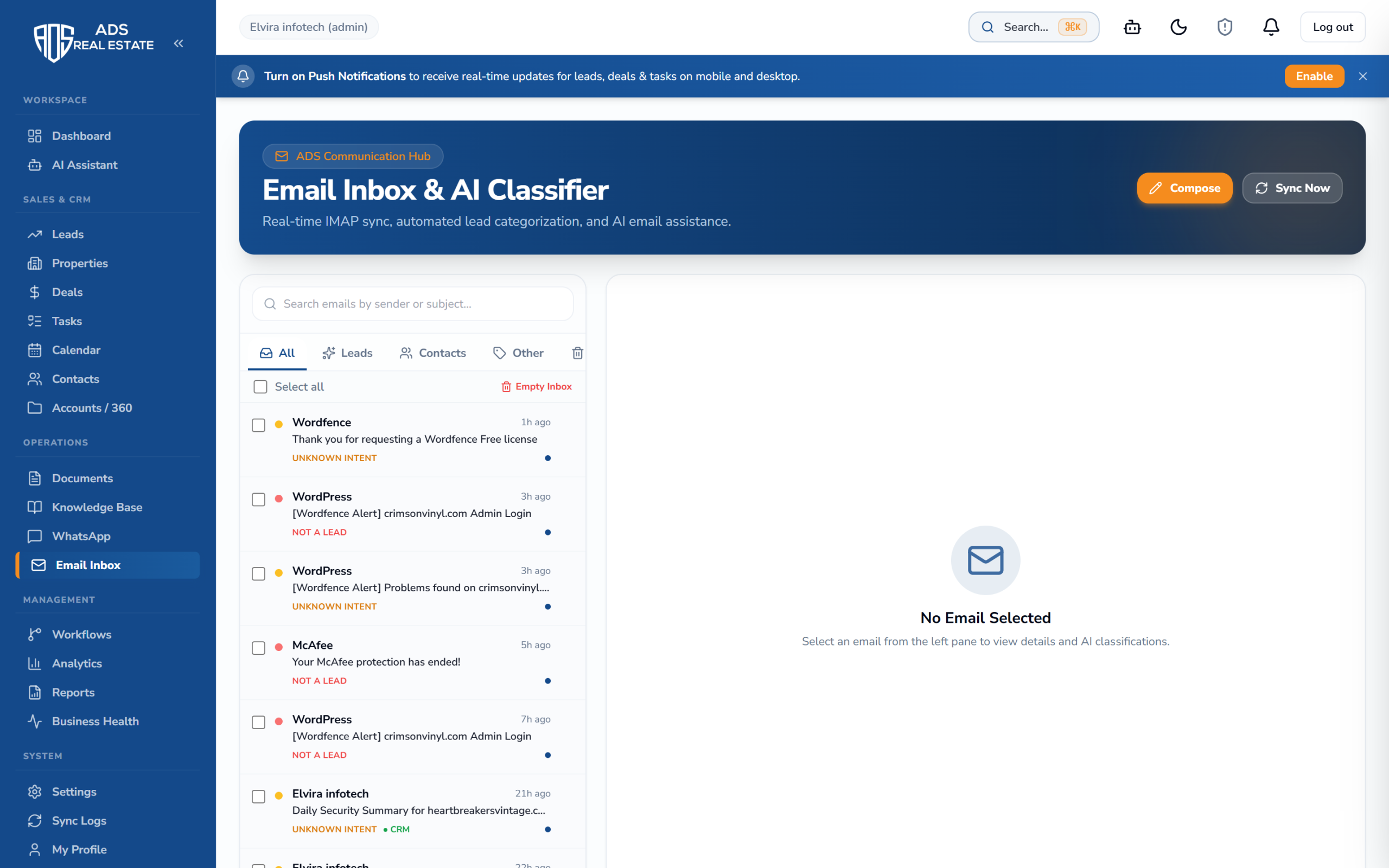Enable push notifications
Screen dimensions: 1389x868
point(1314,76)
